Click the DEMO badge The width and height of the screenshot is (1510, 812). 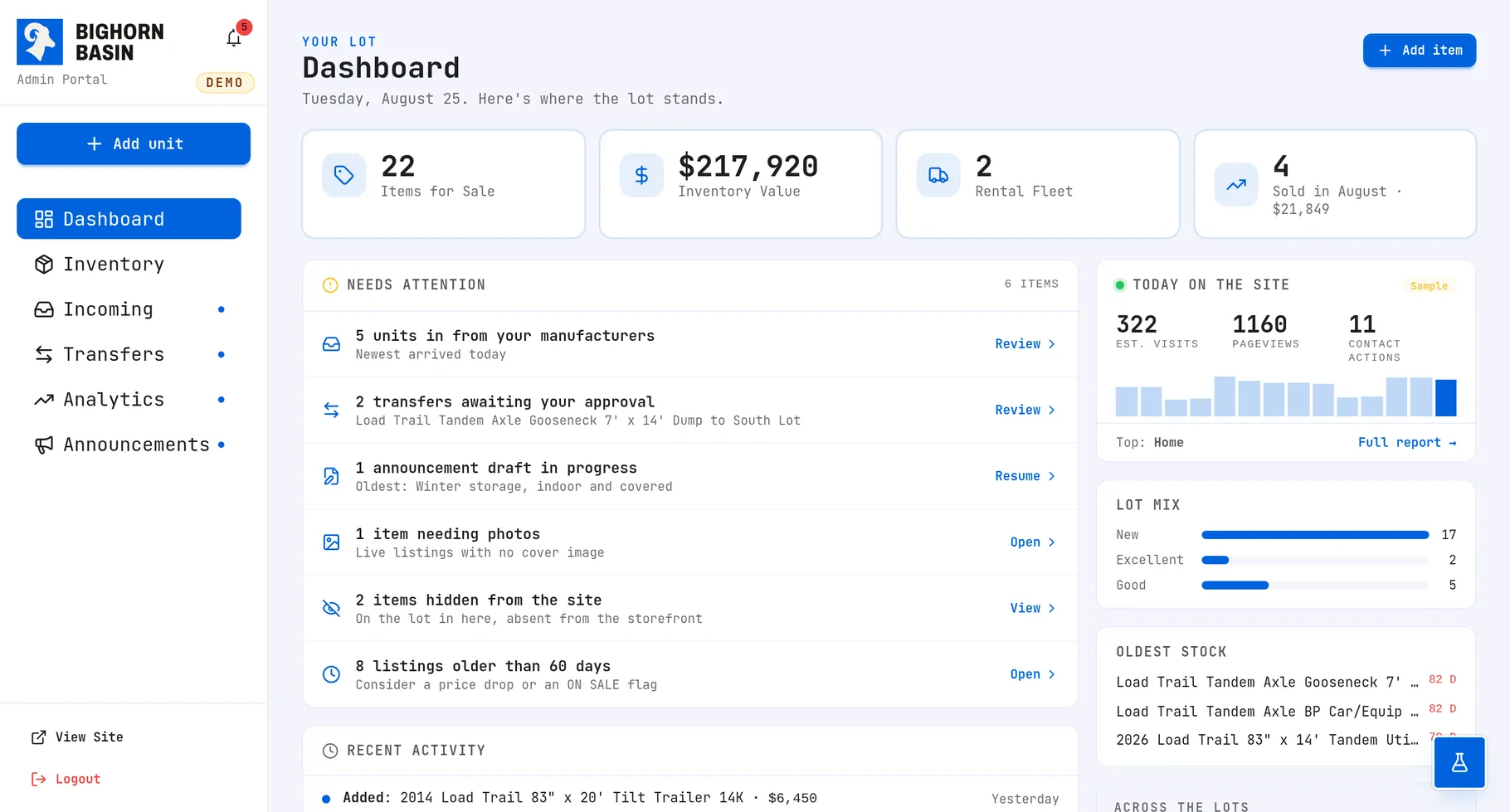(x=225, y=83)
